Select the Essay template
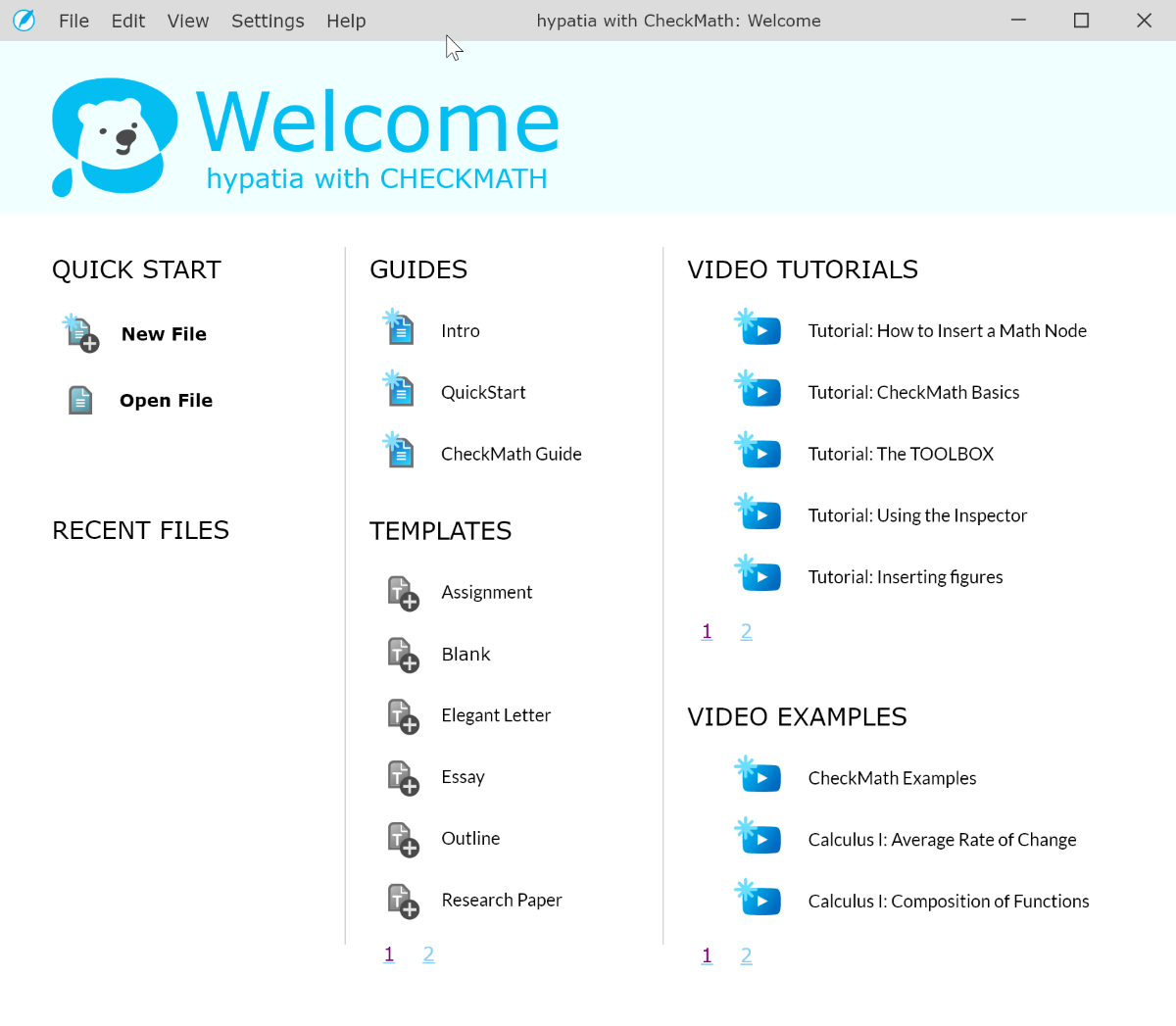The width and height of the screenshot is (1176, 1026). click(x=463, y=778)
